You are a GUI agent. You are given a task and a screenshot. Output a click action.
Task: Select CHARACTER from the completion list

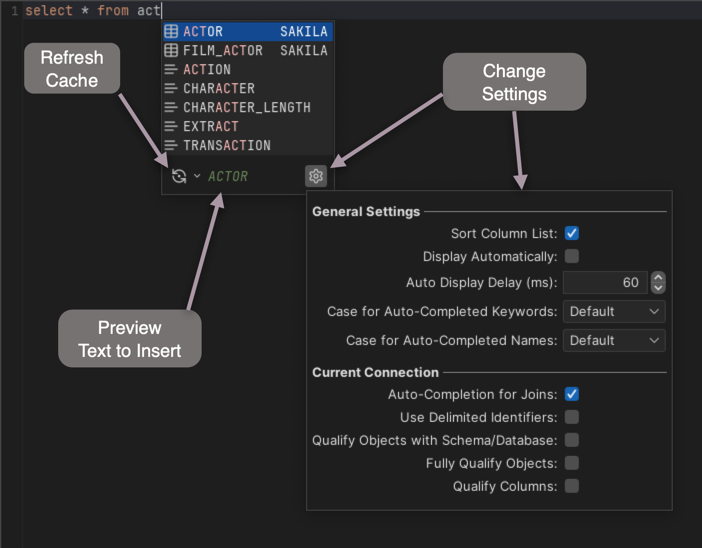coord(219,89)
